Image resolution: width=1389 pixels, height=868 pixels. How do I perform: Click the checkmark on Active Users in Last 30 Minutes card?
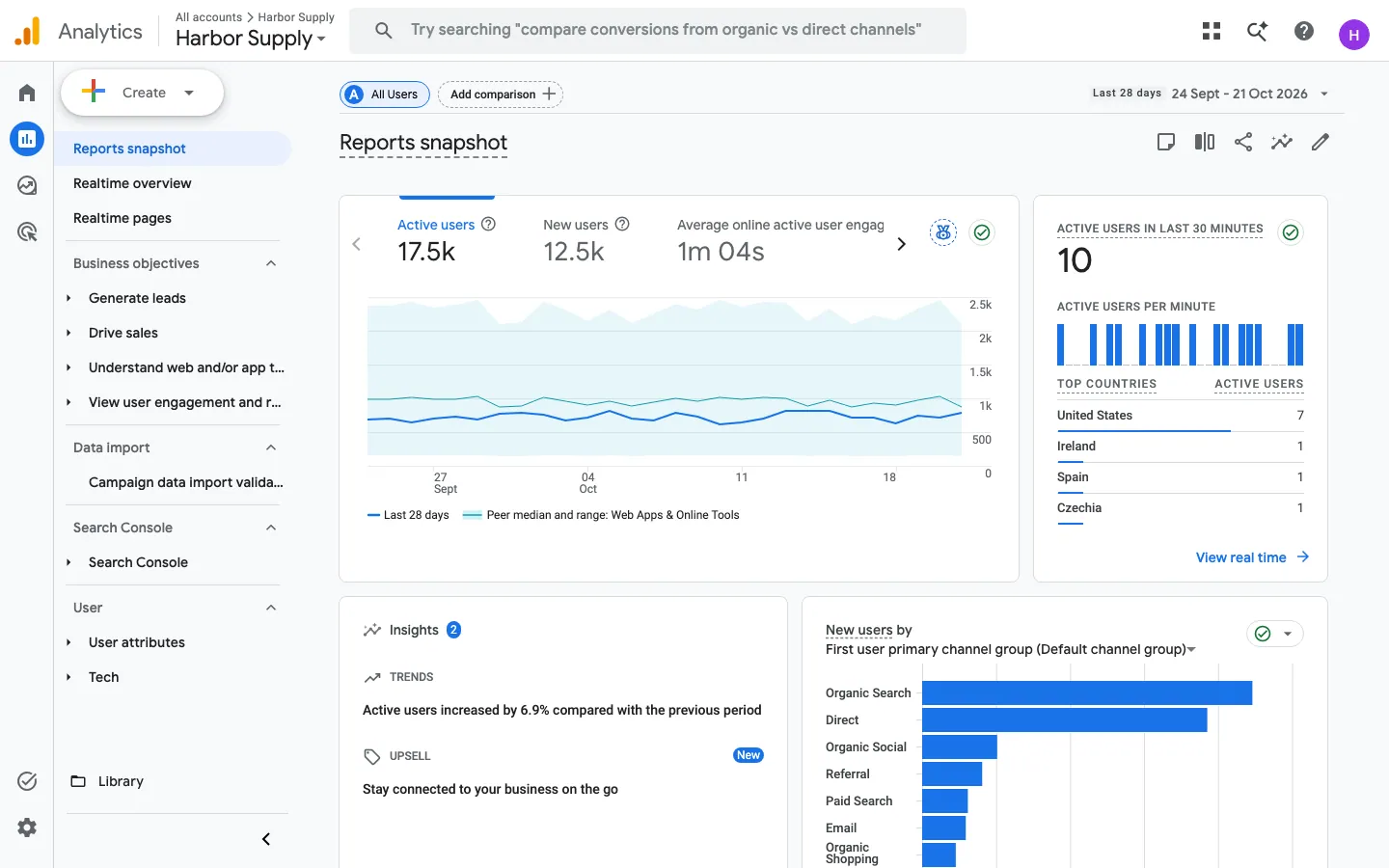pyautogui.click(x=1291, y=232)
